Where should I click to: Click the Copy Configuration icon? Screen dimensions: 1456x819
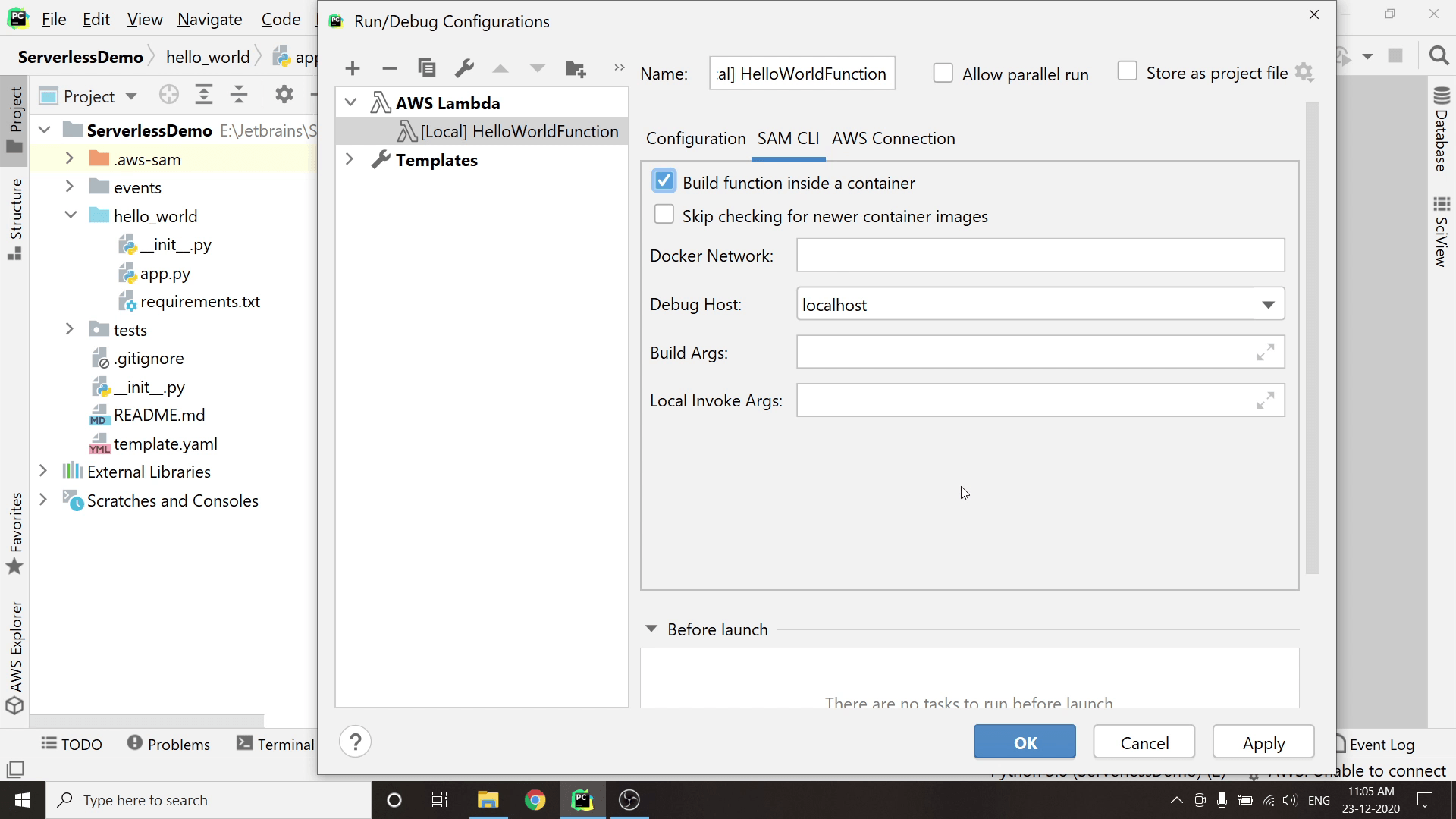point(427,68)
